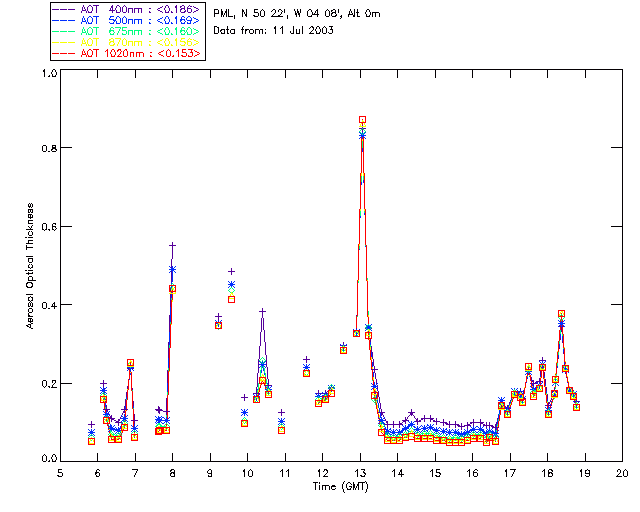
Task: Click the purple dashed line sample in legend
Action: point(64,9)
